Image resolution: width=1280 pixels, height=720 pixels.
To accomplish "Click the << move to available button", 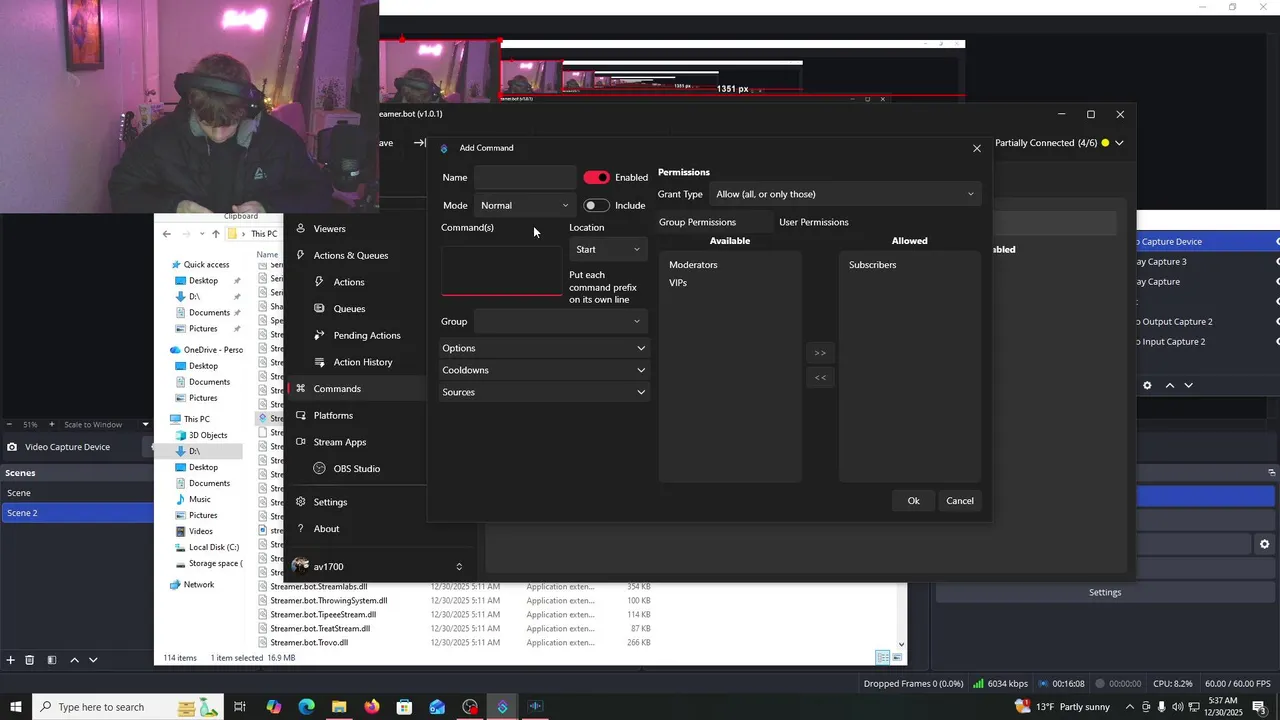I will (820, 377).
